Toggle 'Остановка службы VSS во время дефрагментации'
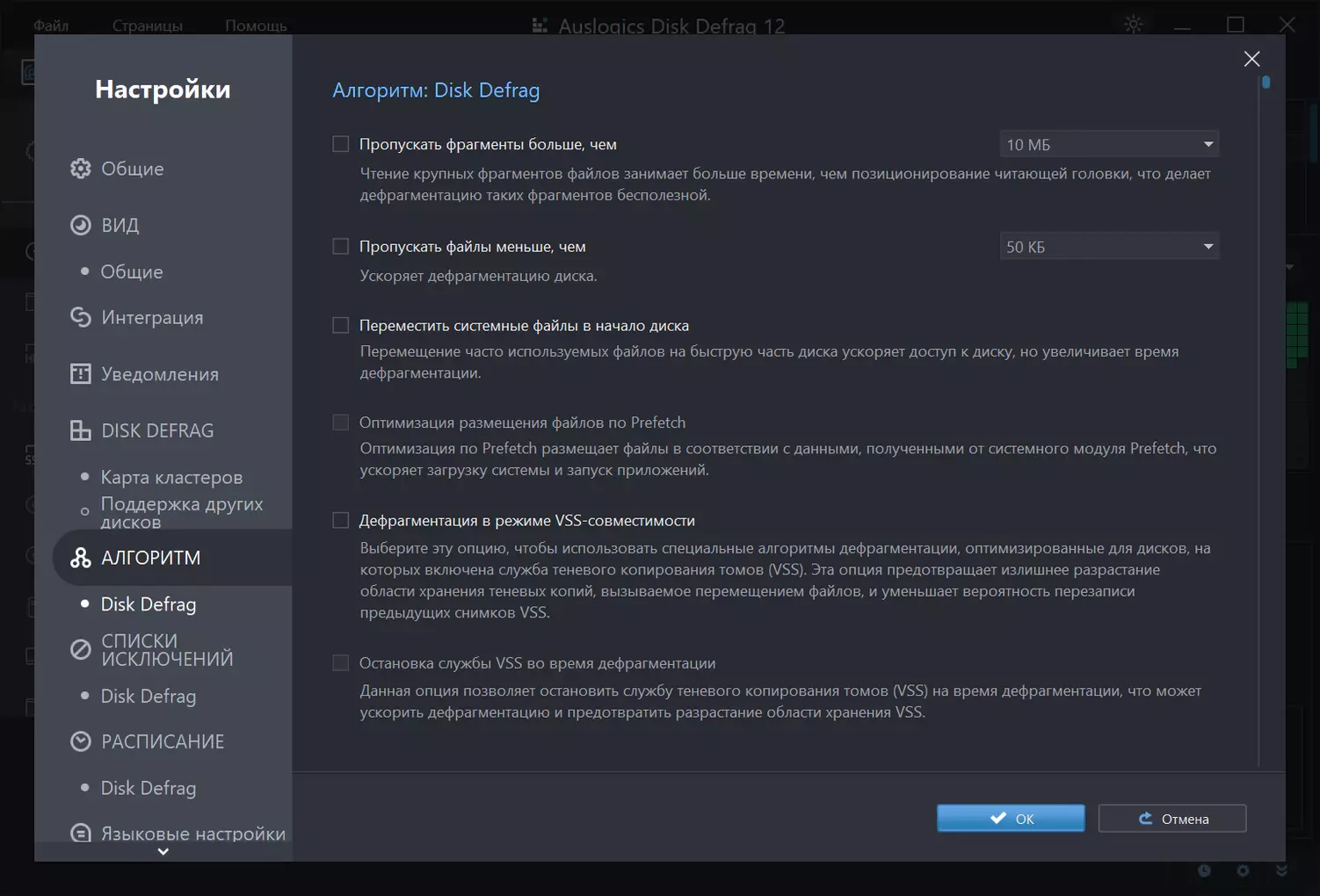 coord(341,663)
